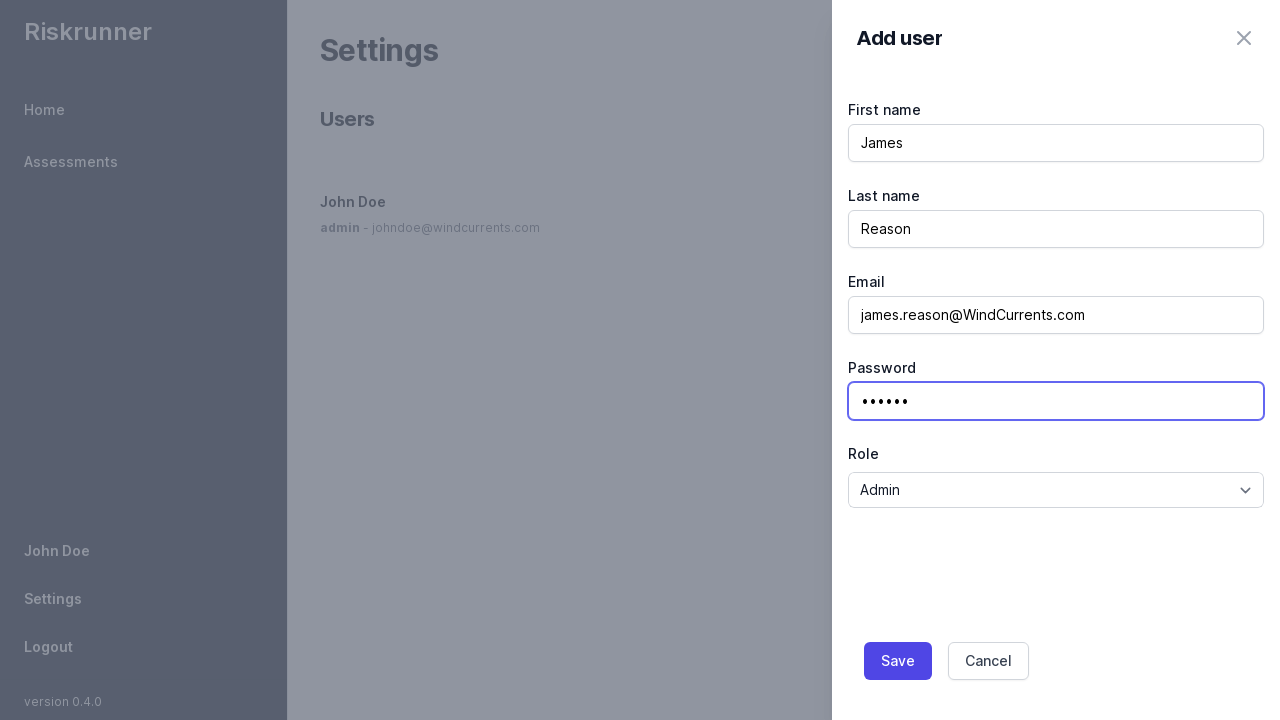Click the version 0.4.0 text
This screenshot has width=1280, height=720.
tap(63, 702)
